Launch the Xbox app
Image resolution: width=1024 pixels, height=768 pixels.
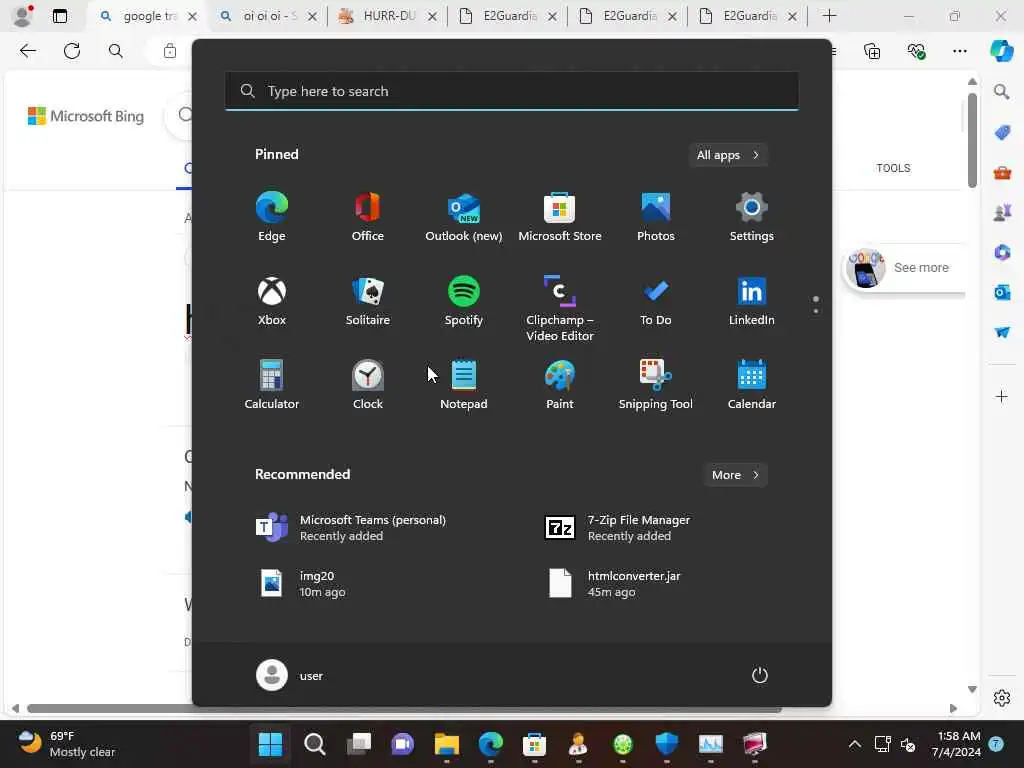point(272,301)
